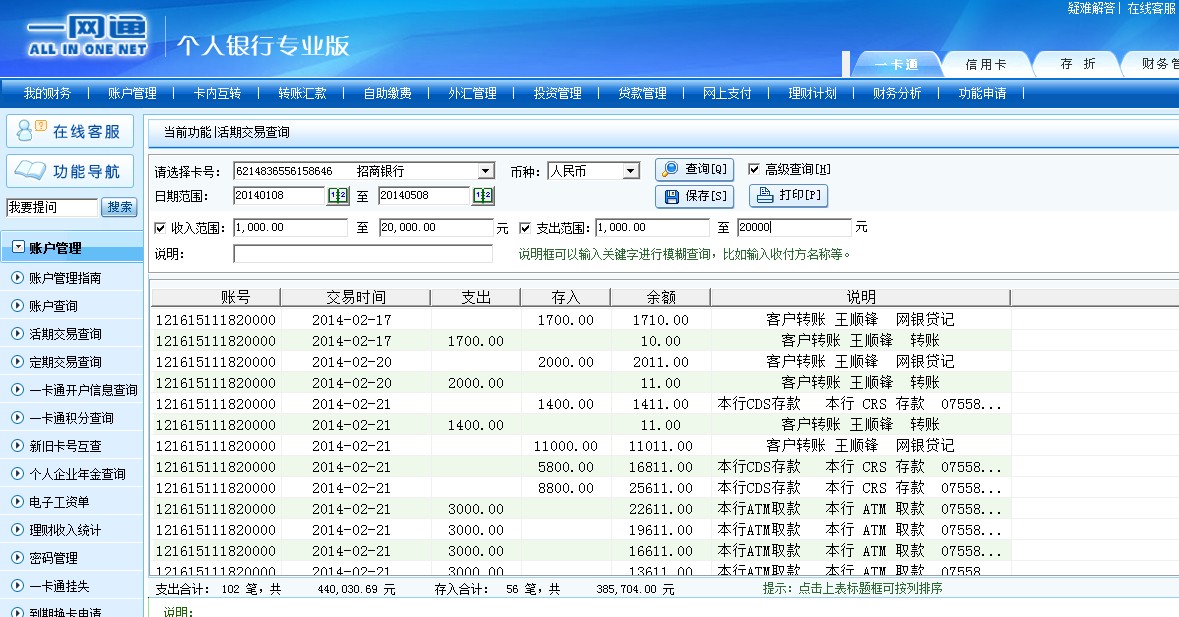Open 在线客服 online support icon button
Screen dimensions: 1179x617
coord(70,131)
